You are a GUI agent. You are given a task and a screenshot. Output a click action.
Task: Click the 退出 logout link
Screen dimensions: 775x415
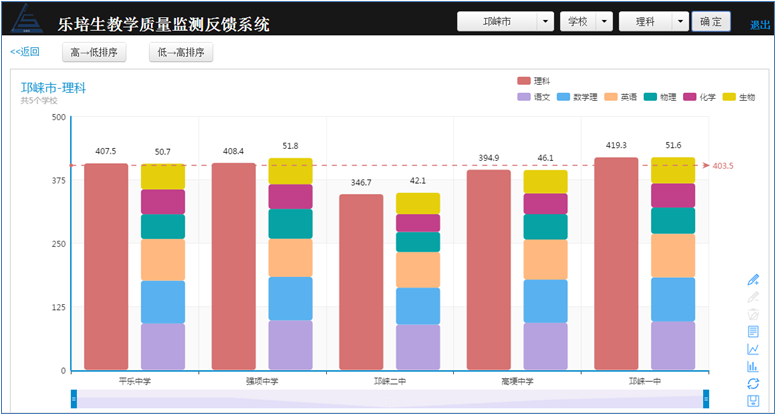point(760,24)
